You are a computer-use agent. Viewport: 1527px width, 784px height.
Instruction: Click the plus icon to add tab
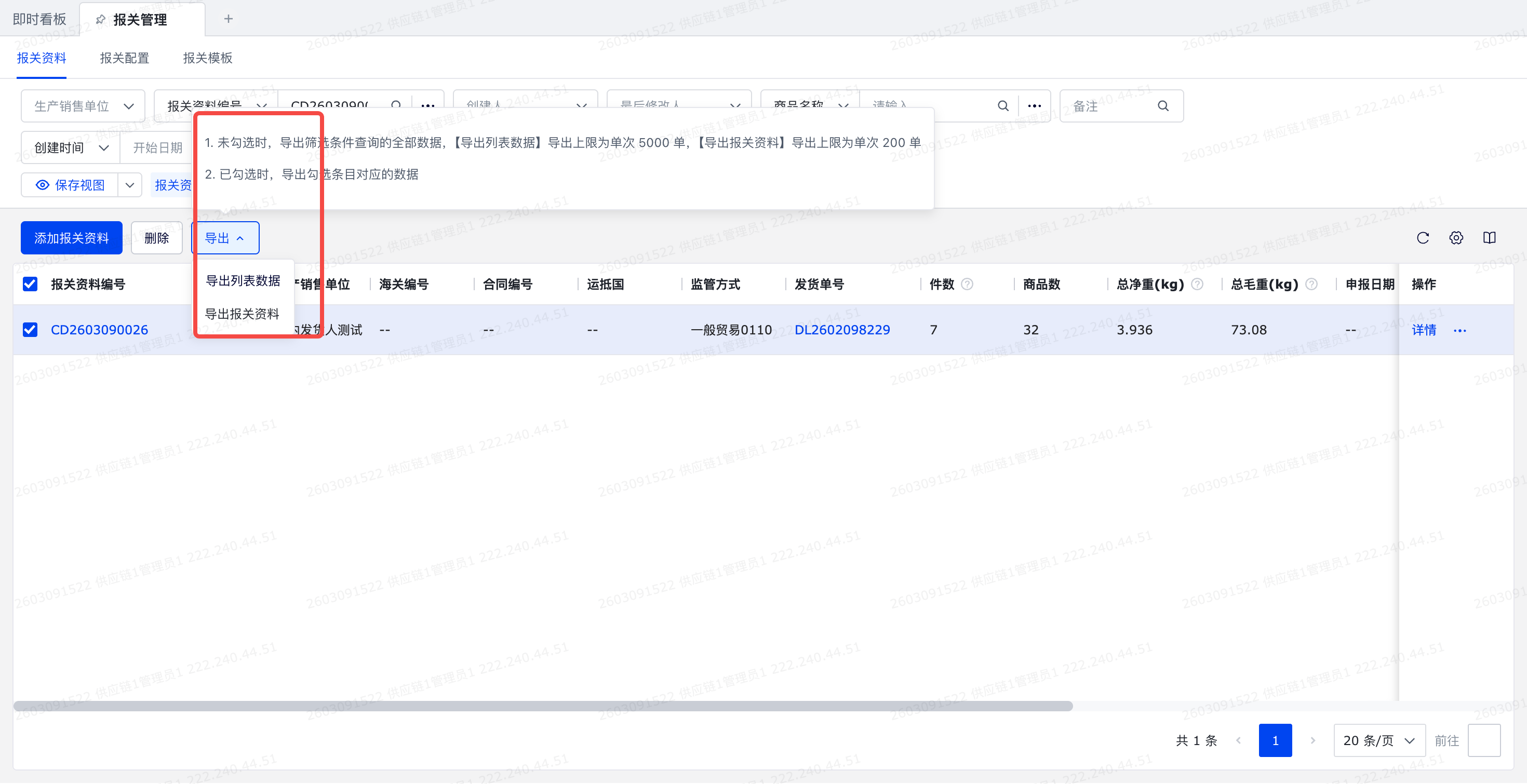228,19
